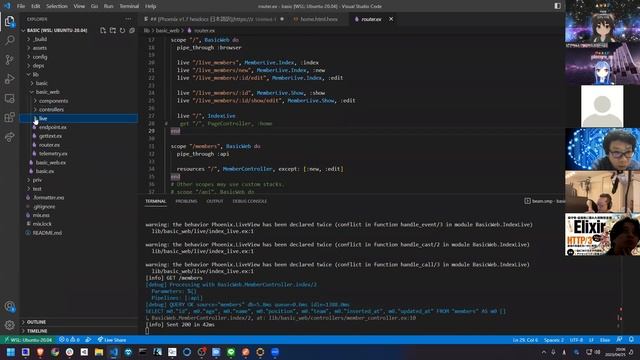Show hidden system tray icons
This screenshot has width=640, height=360.
pos(544,352)
